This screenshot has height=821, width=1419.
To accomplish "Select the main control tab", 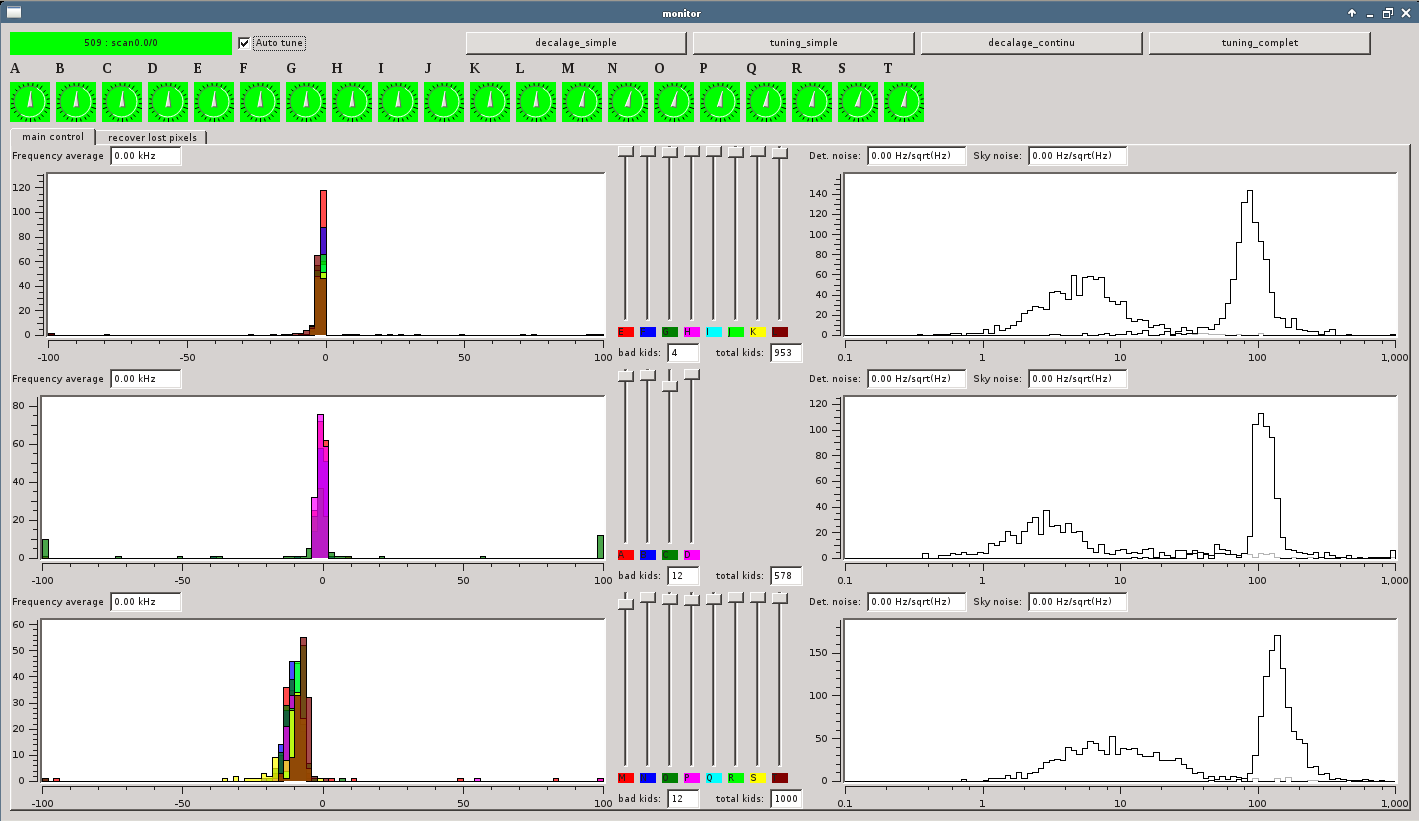I will click(x=53, y=136).
